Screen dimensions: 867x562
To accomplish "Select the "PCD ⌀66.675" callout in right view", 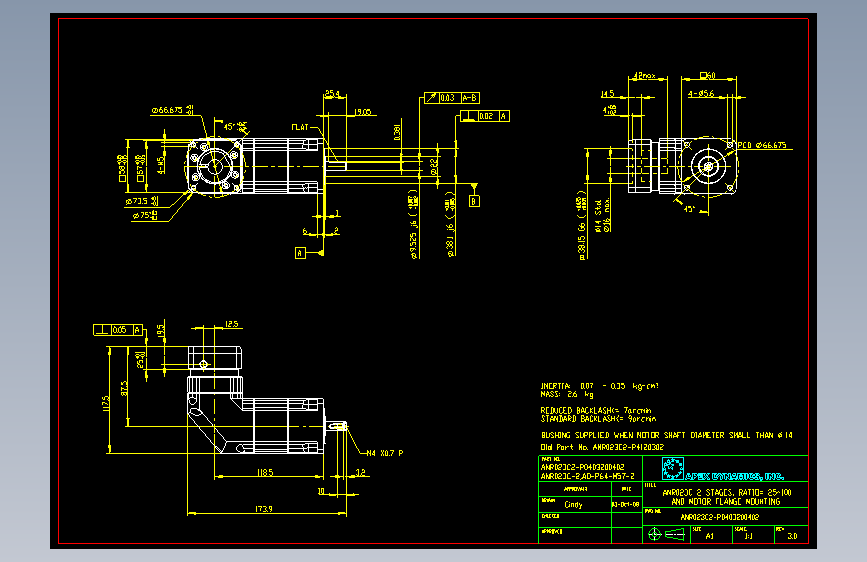I will click(762, 145).
